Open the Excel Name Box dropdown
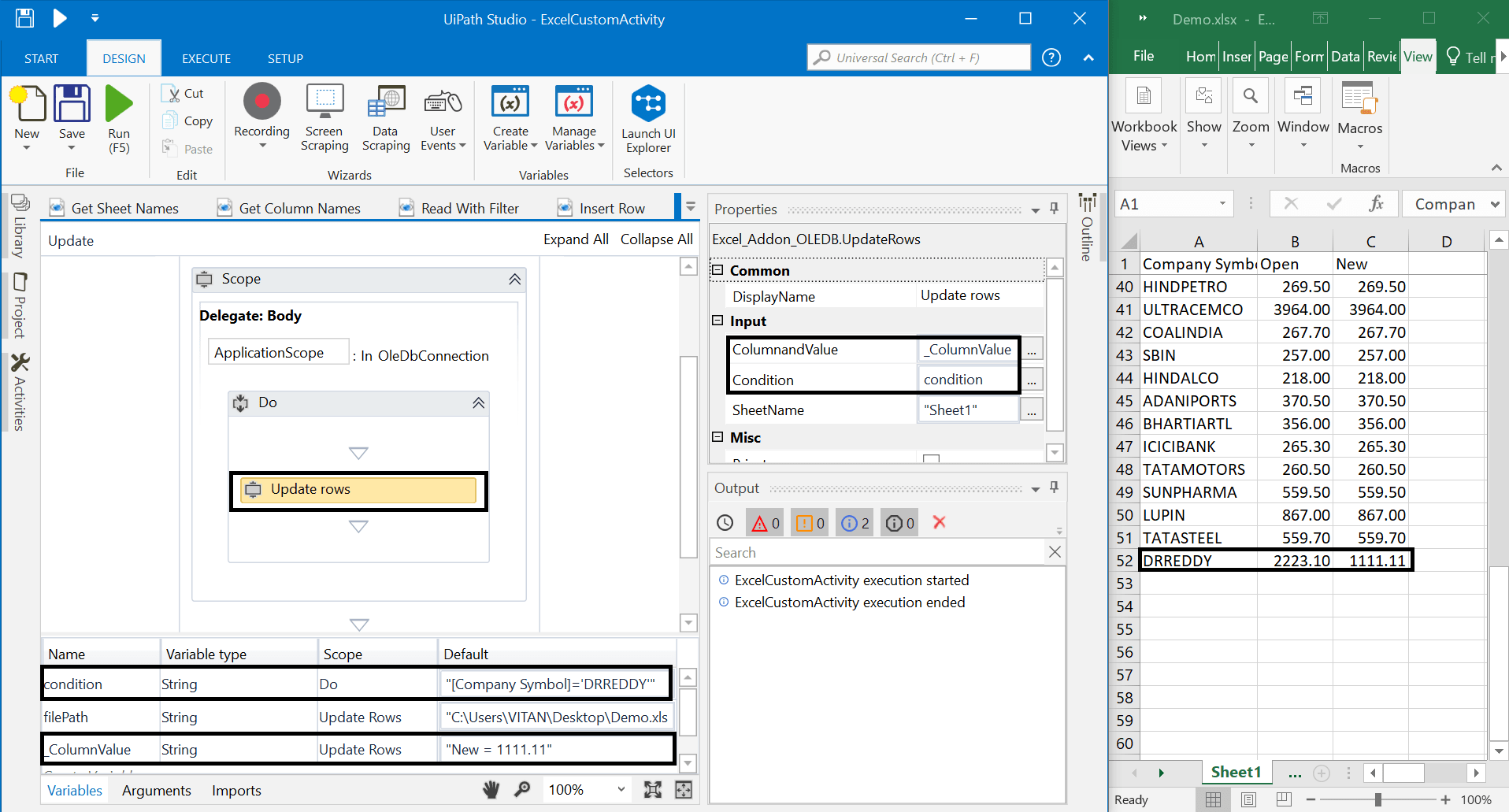Image resolution: width=1509 pixels, height=812 pixels. [x=1222, y=203]
